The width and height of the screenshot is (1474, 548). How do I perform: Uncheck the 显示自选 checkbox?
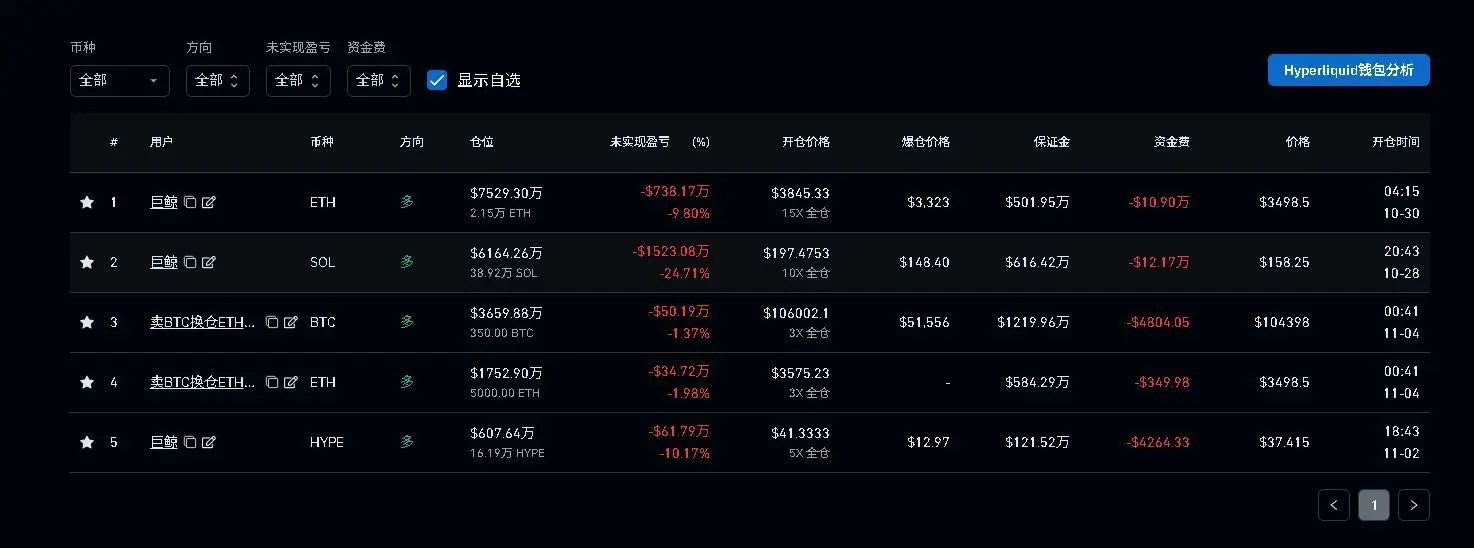point(437,80)
